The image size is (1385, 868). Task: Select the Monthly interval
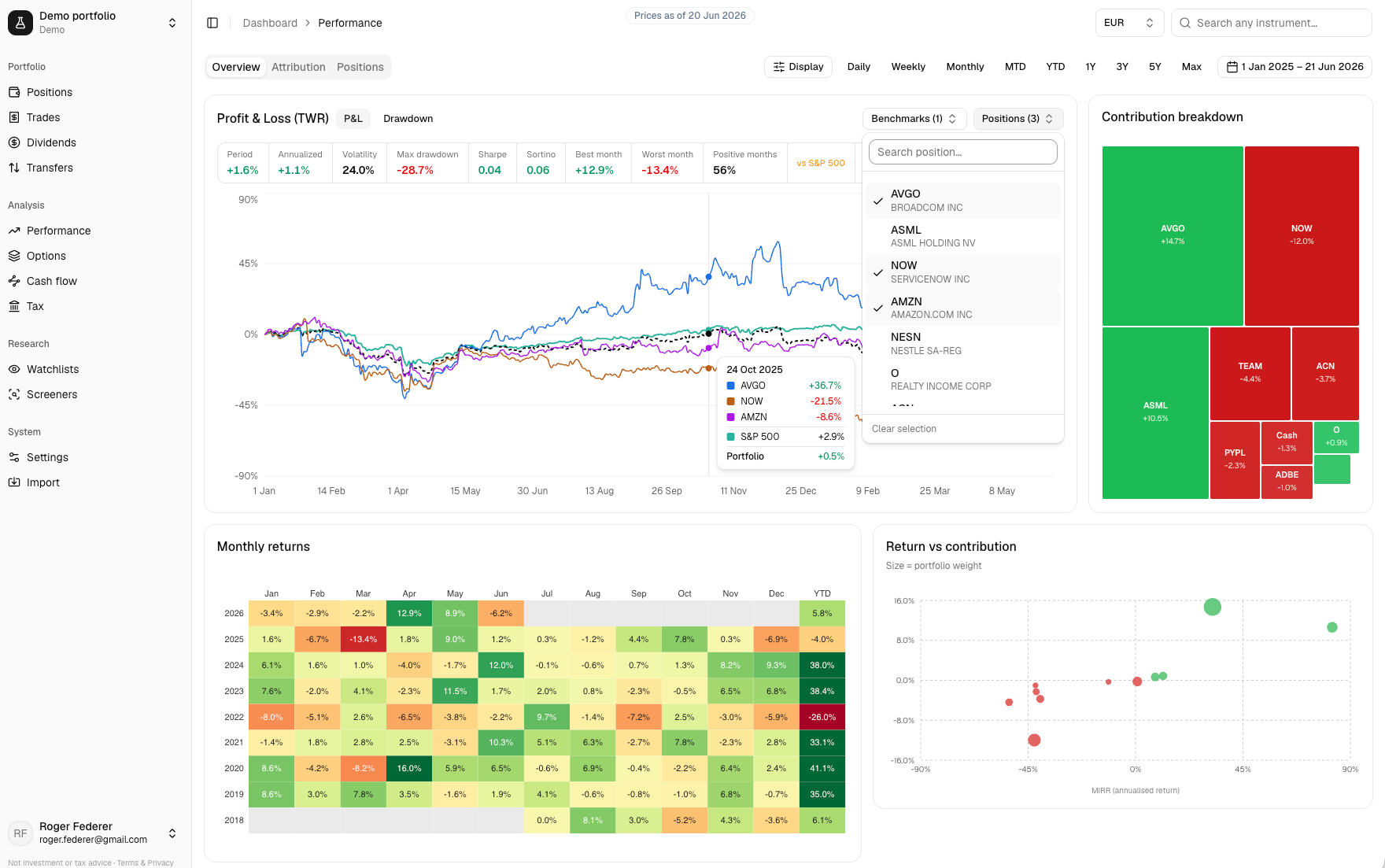click(x=965, y=67)
